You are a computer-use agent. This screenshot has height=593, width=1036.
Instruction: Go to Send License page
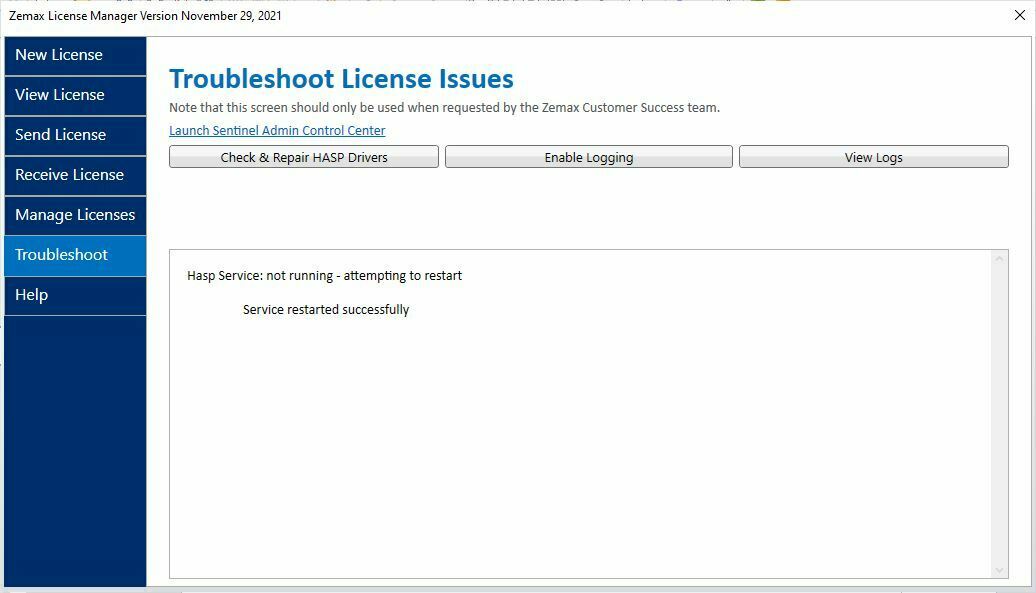[x=75, y=135]
